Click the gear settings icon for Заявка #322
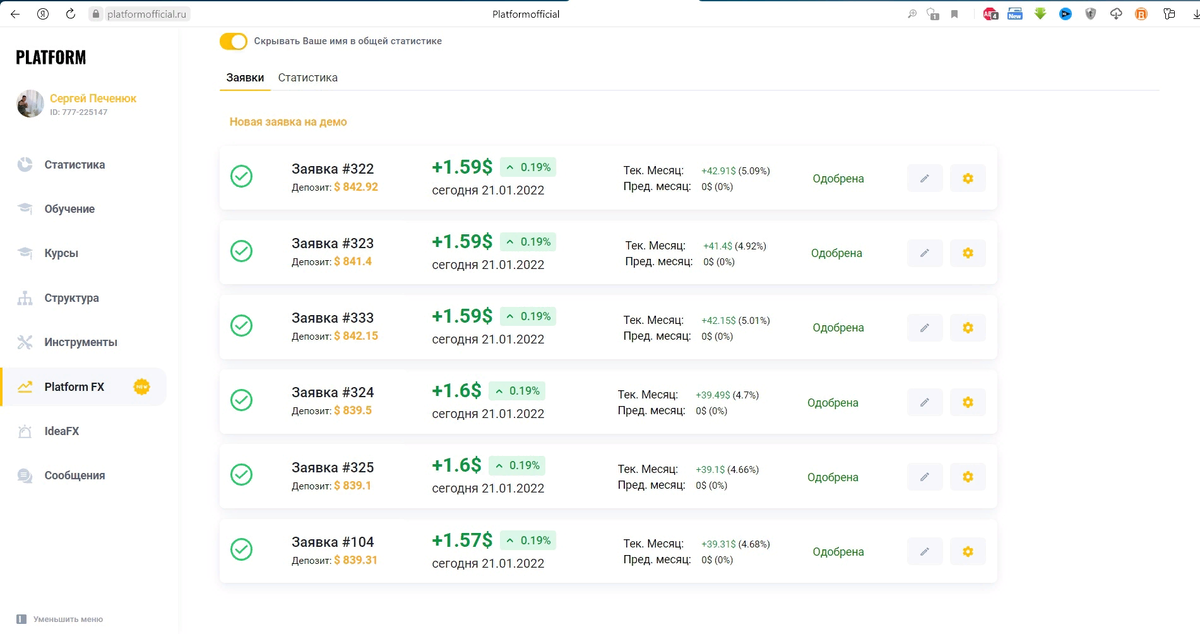 pos(967,179)
